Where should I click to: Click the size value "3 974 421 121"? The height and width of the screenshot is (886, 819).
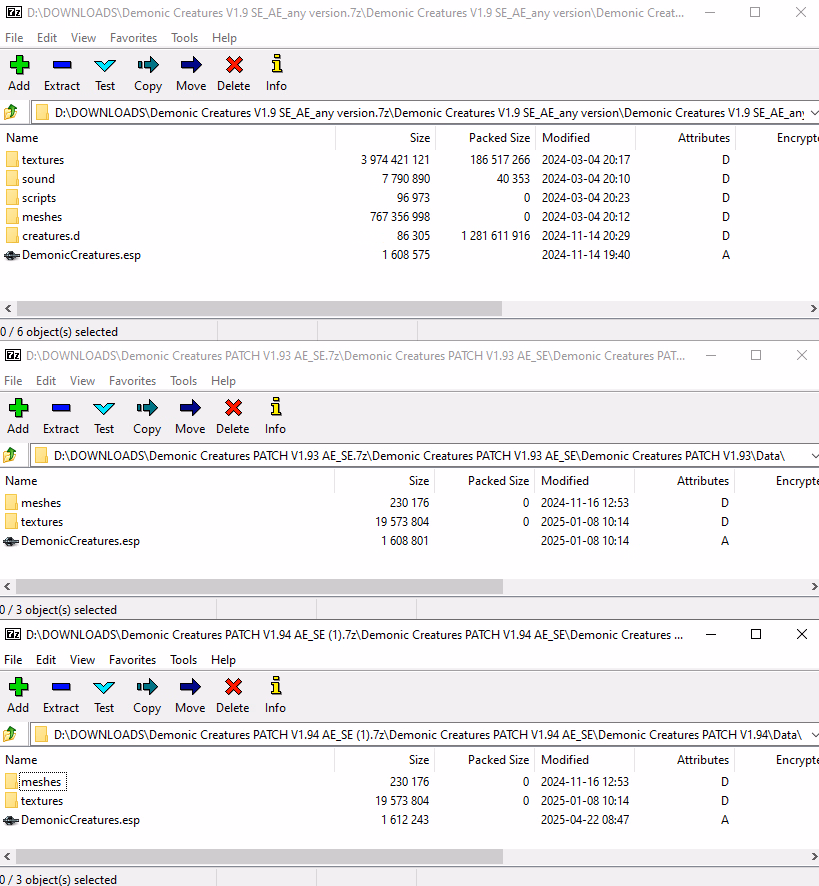point(395,160)
